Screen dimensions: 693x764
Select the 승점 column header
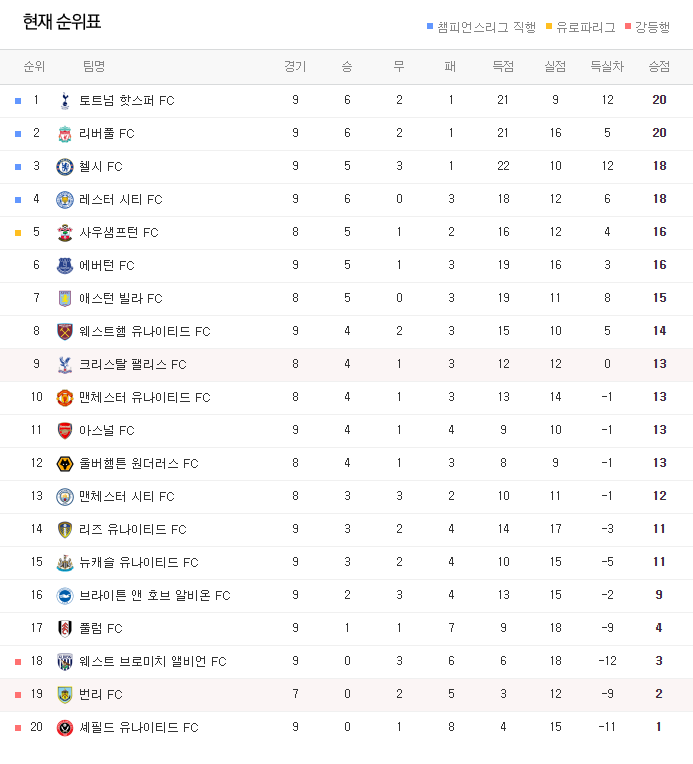point(659,66)
